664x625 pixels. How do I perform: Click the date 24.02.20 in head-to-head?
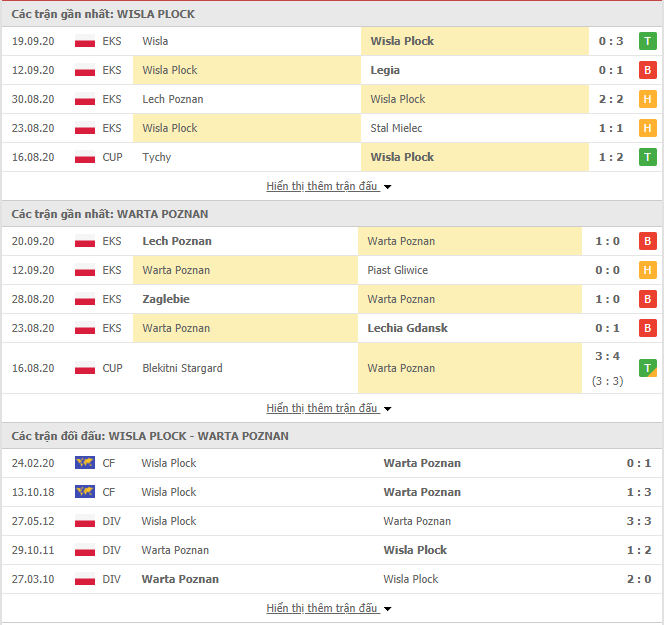click(33, 463)
